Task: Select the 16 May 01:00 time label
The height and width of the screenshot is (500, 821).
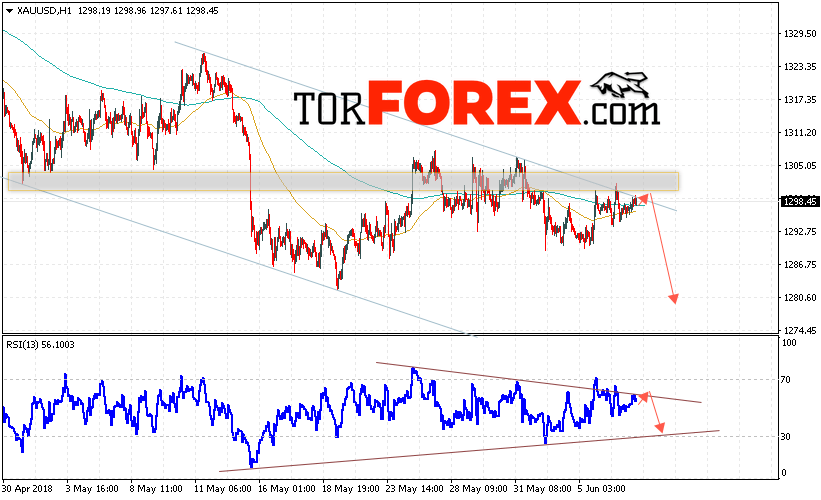Action: (x=286, y=488)
